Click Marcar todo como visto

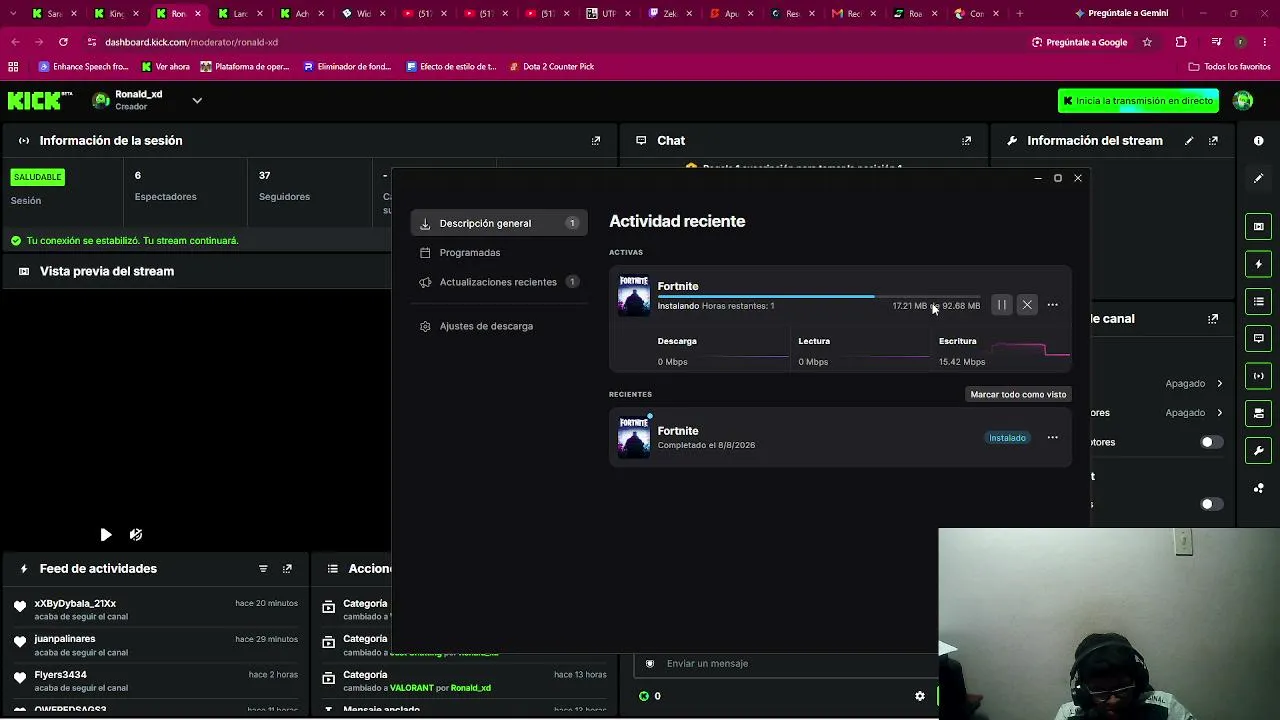1018,394
